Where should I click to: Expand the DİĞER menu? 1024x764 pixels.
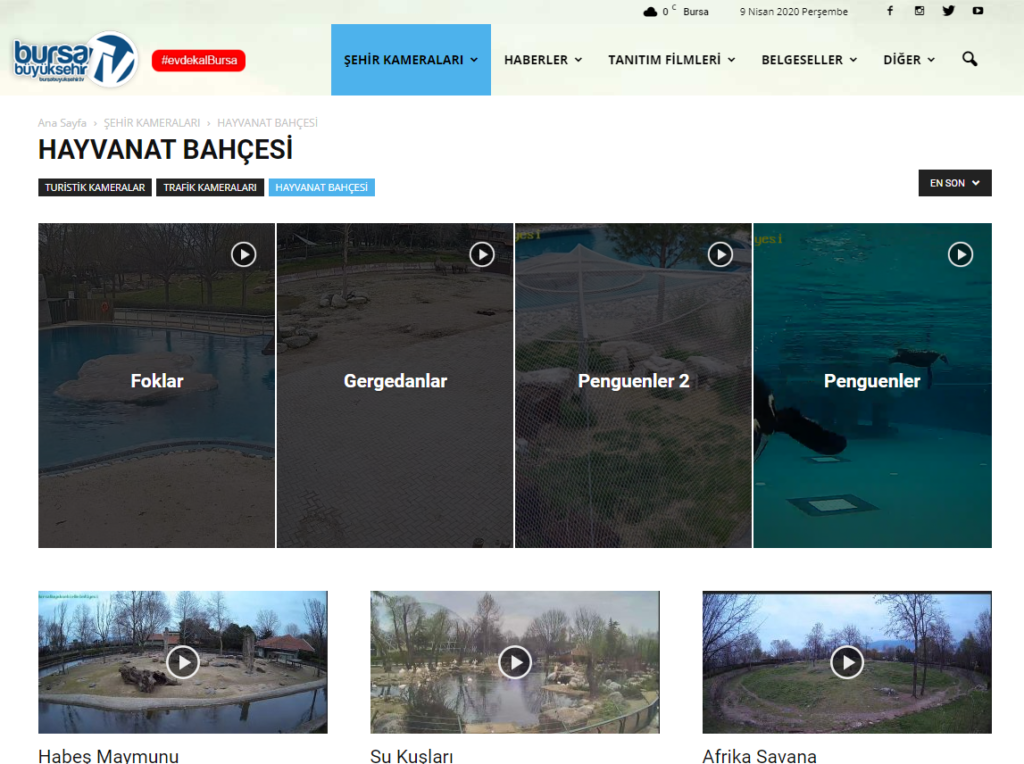coord(909,59)
